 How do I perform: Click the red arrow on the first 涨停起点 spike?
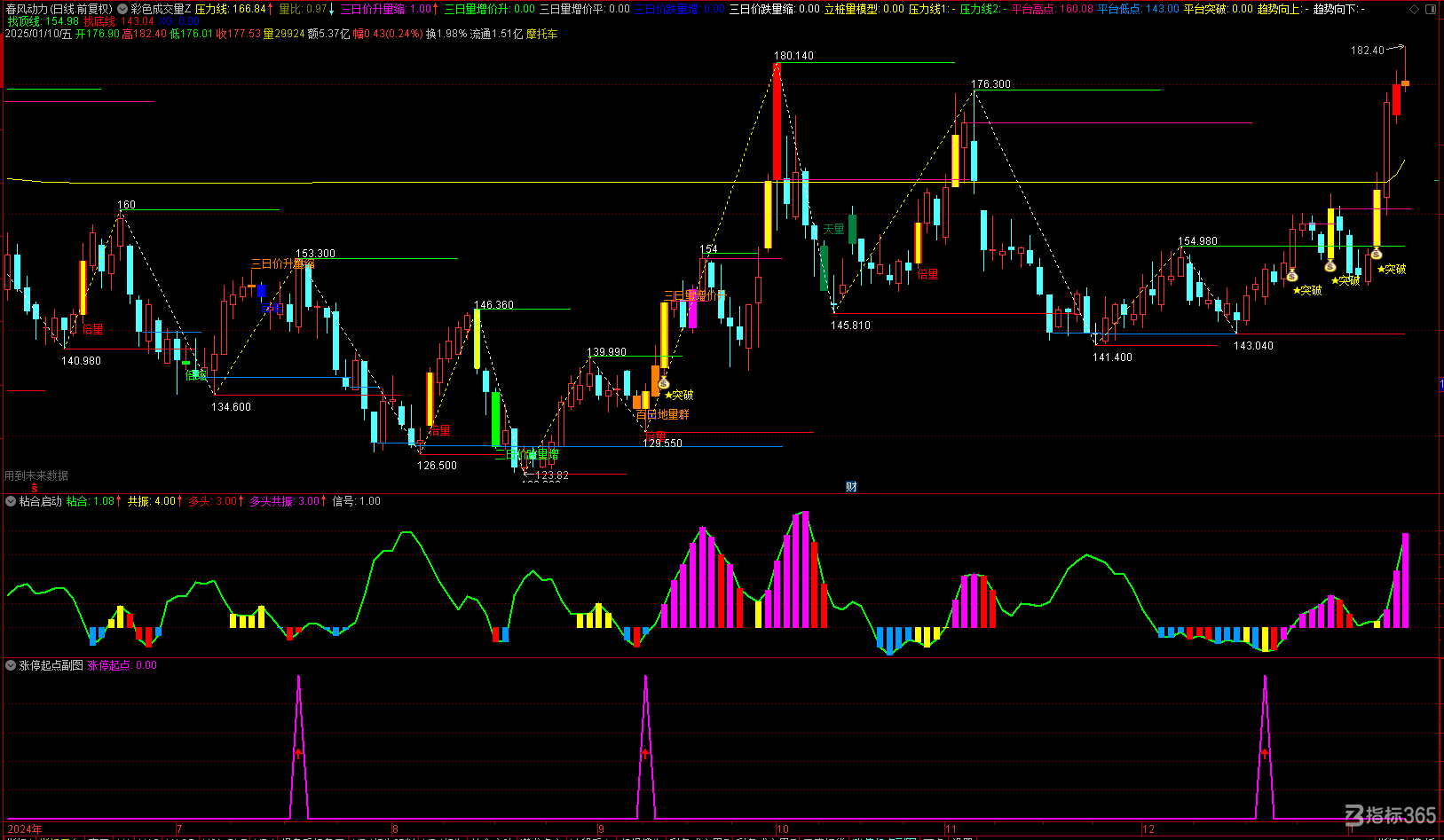point(298,753)
